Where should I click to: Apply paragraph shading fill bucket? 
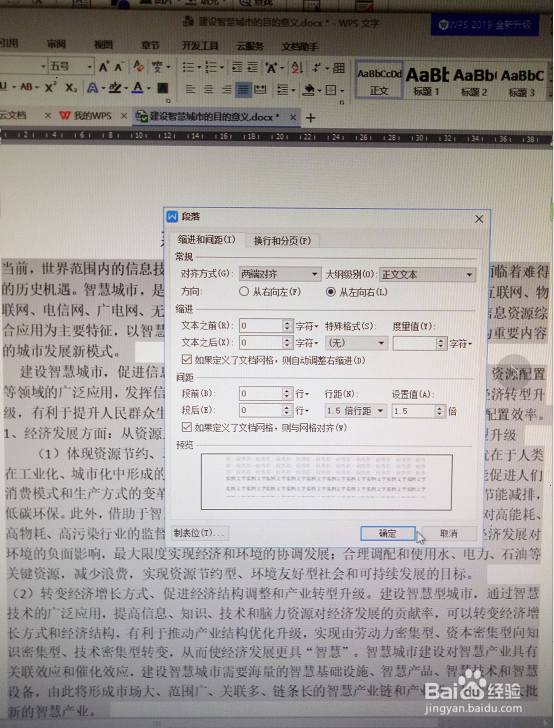click(x=308, y=90)
